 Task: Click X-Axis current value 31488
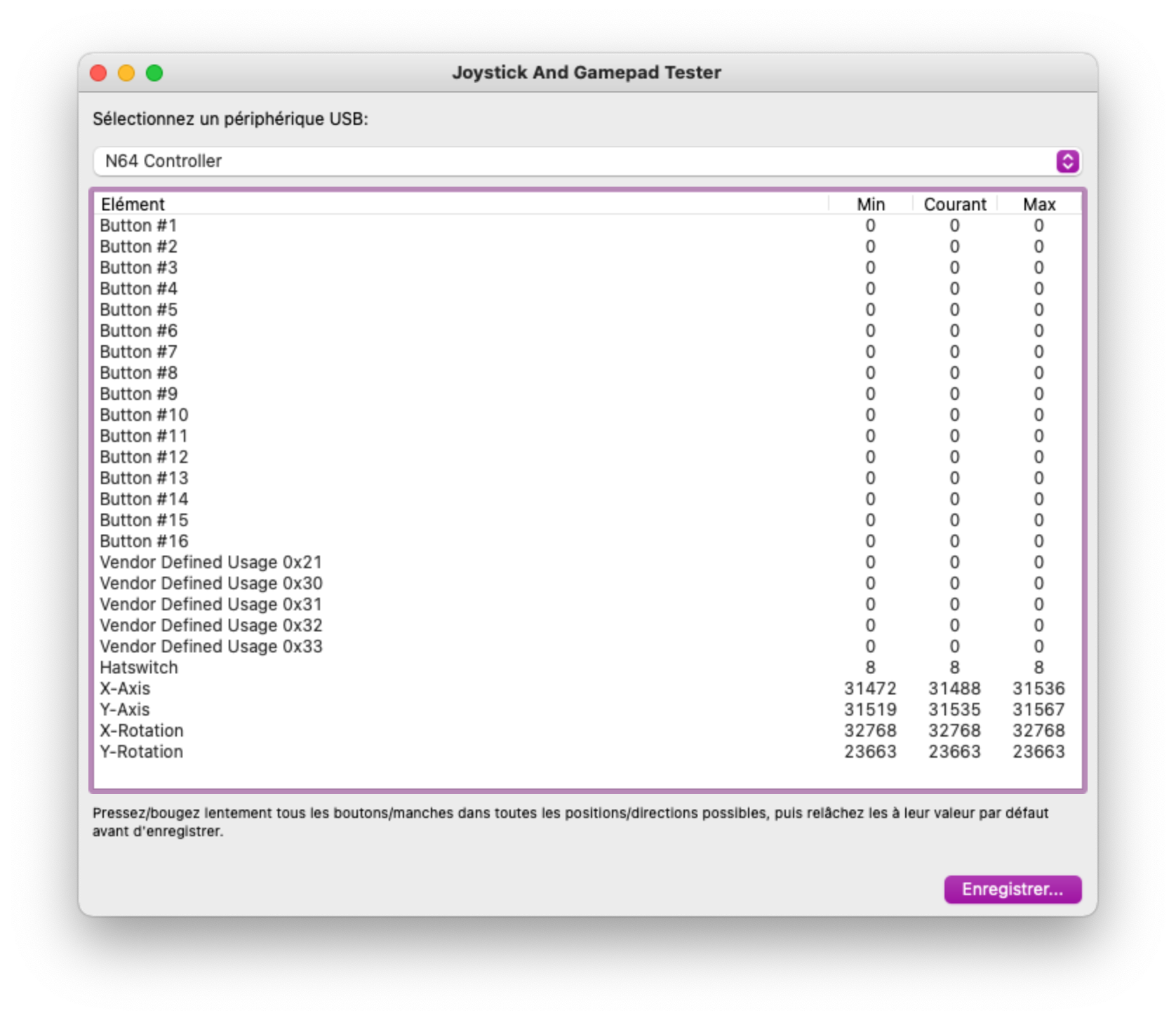954,688
